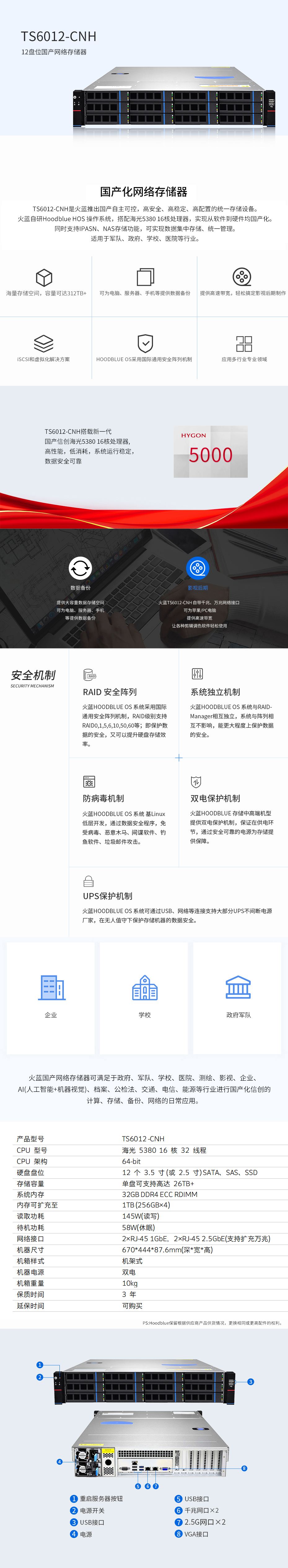The width and height of the screenshot is (288, 1568).
Task: Click the 政府军队 card label
Action: coord(238,1015)
